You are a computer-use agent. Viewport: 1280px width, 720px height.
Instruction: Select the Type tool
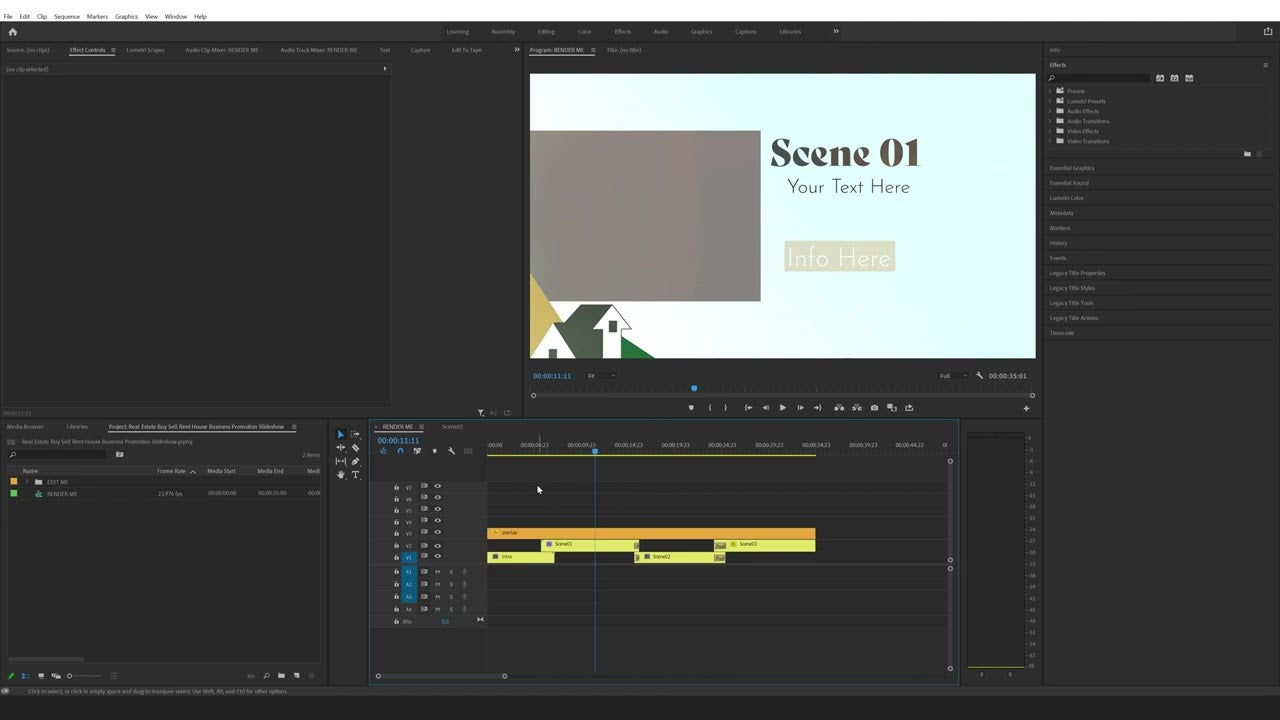(x=356, y=474)
